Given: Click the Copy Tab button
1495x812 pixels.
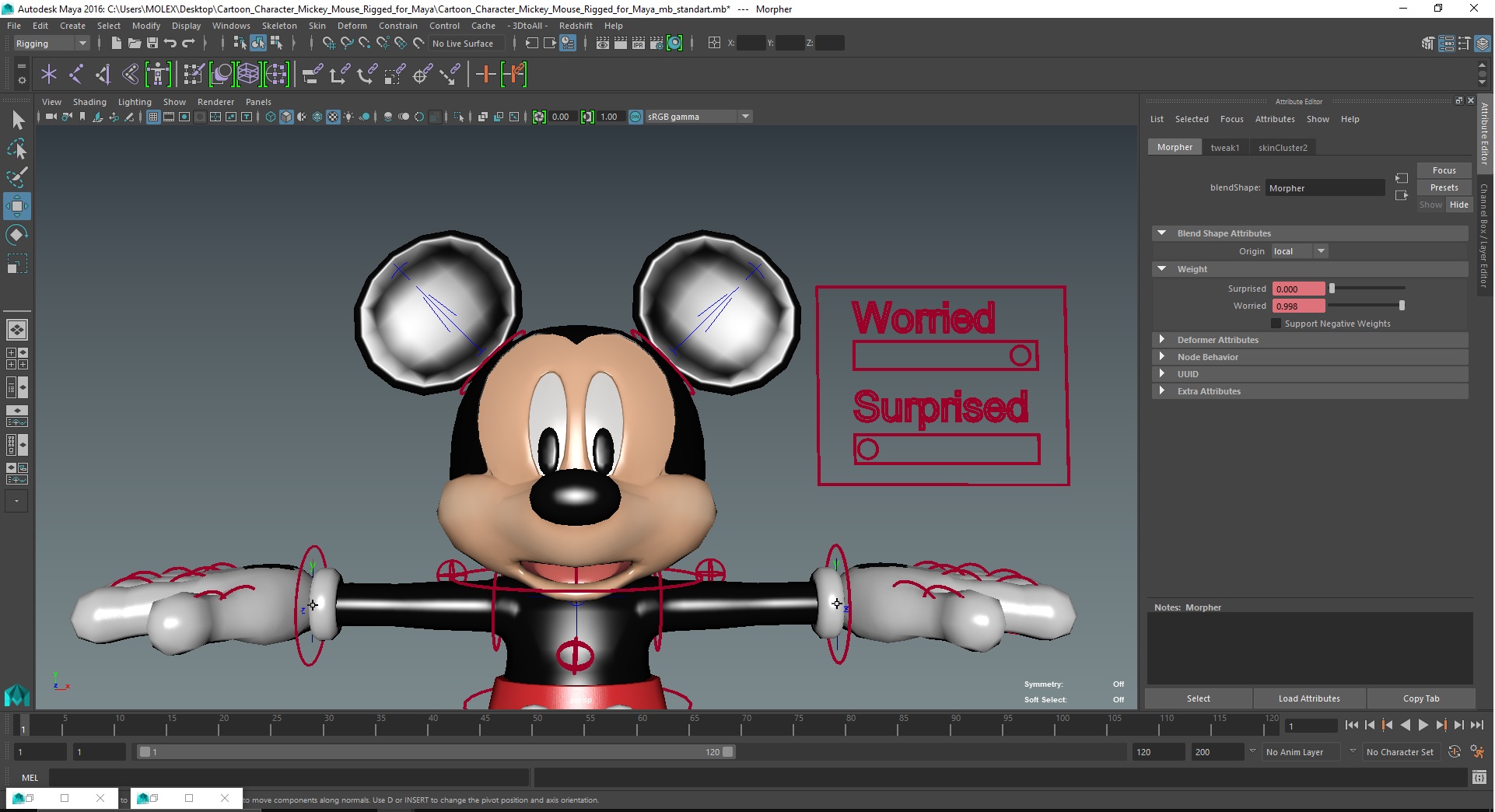Looking at the screenshot, I should coord(1421,698).
